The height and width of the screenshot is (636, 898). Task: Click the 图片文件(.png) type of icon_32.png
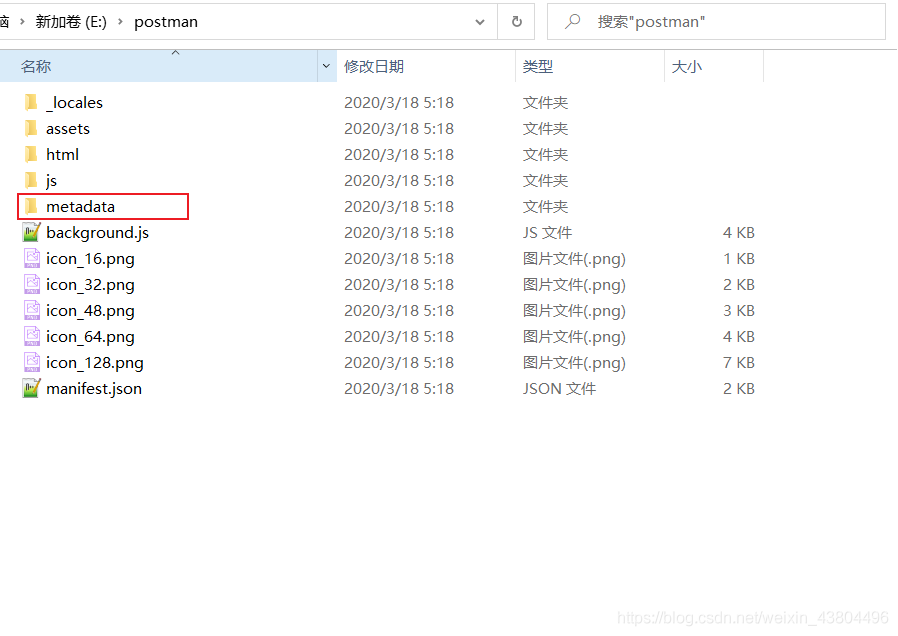[x=574, y=285]
